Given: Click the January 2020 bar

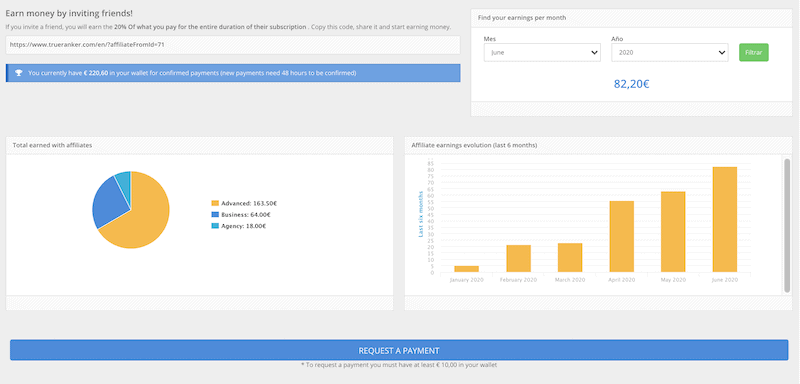Looking at the screenshot, I should pyautogui.click(x=466, y=269).
